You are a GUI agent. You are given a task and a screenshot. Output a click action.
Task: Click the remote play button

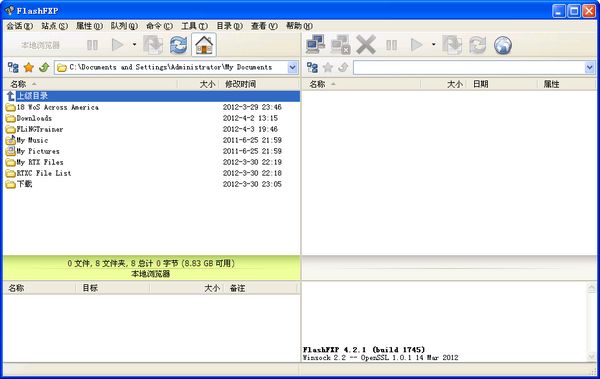point(416,45)
